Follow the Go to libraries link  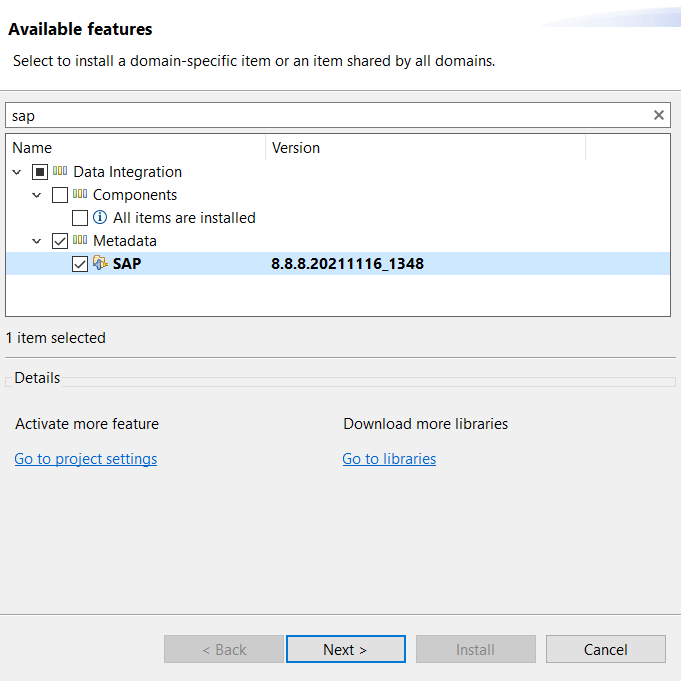(x=389, y=459)
